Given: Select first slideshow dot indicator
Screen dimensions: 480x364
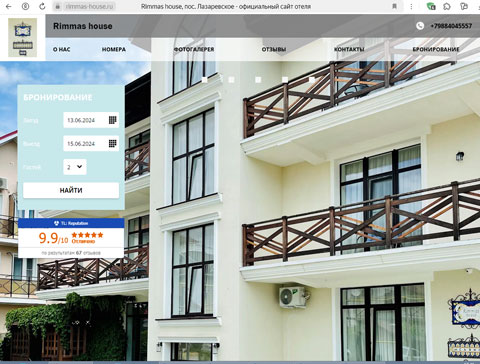Looking at the screenshot, I should (x=205, y=80).
